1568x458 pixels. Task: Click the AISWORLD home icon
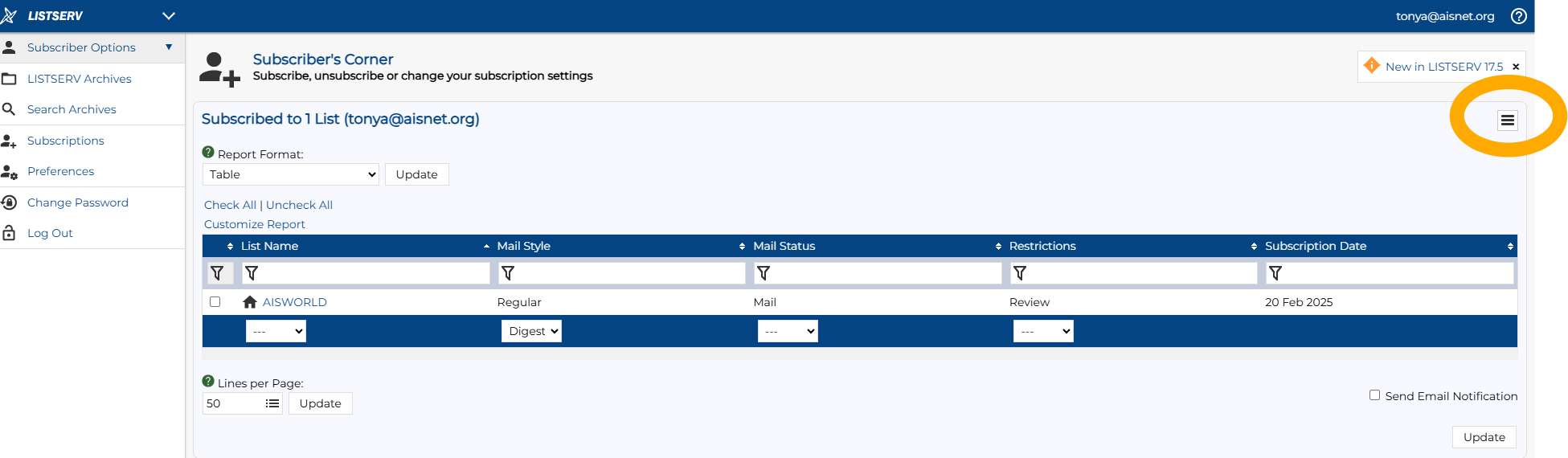pyautogui.click(x=250, y=302)
